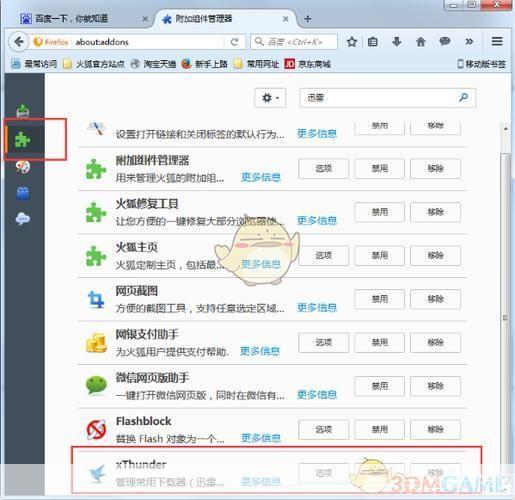This screenshot has height=500, width=515.
Task: Open add-on tools gear dropdown
Action: pos(270,98)
